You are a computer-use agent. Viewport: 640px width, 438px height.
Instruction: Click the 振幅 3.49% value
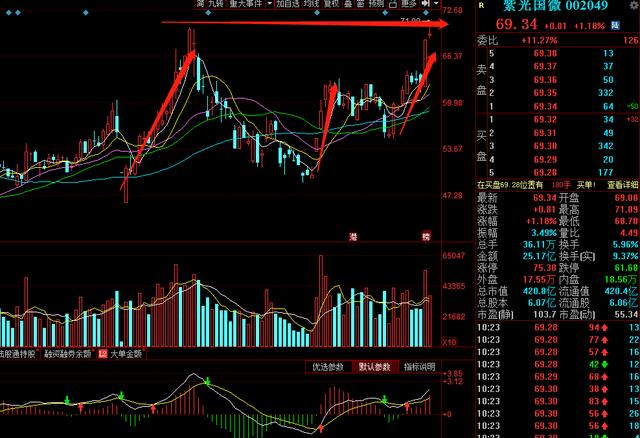pos(544,233)
